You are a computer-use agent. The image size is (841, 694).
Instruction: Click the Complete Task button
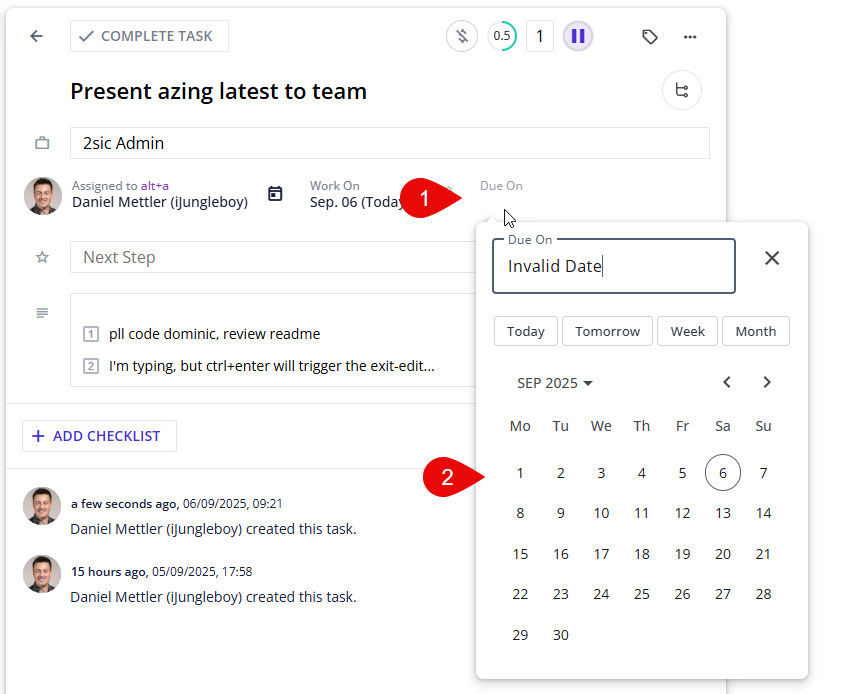point(149,36)
